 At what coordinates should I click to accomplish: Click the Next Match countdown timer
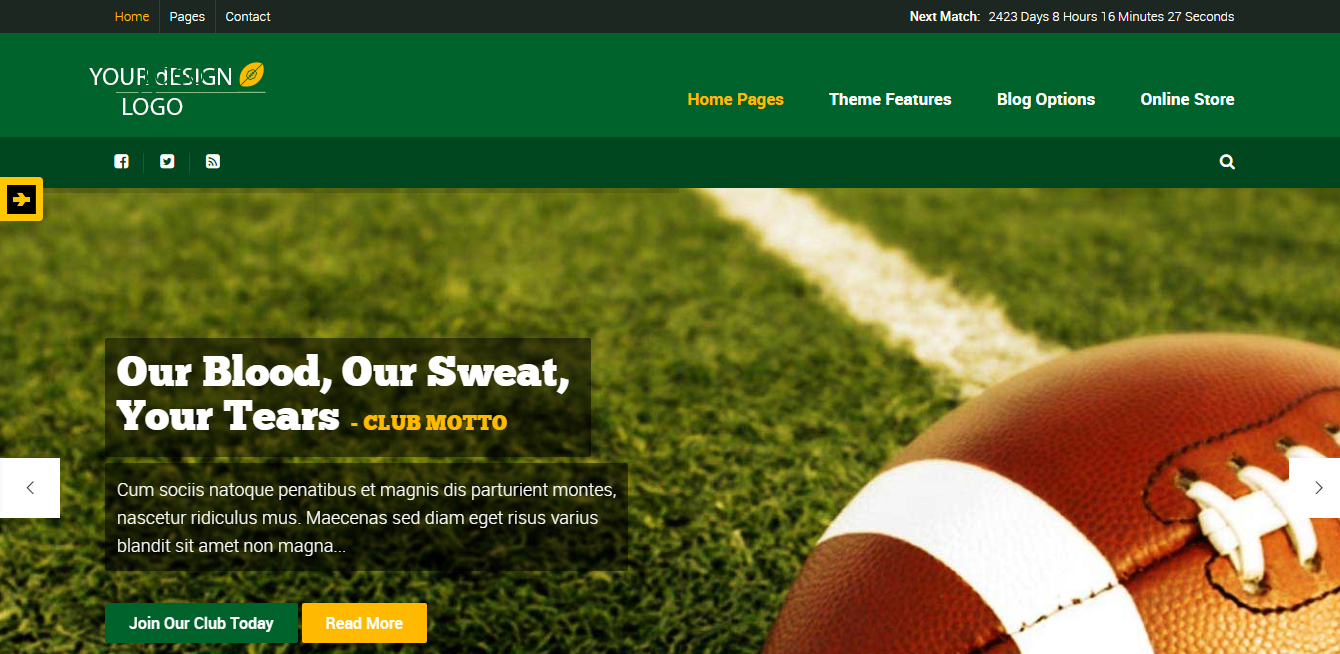coord(1111,16)
